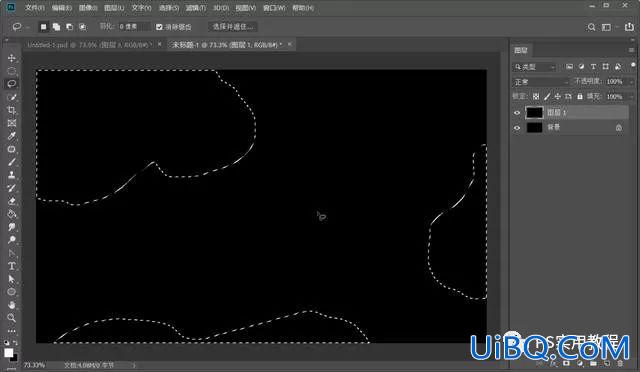Select the Zoom tool

coord(11,318)
